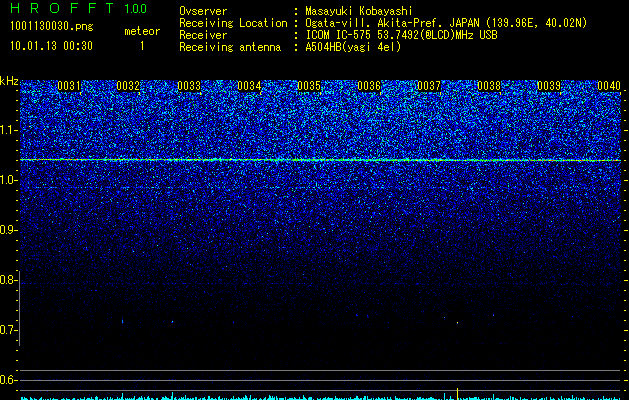Select the 0040 minute marker
629x400 pixels.
click(609, 86)
